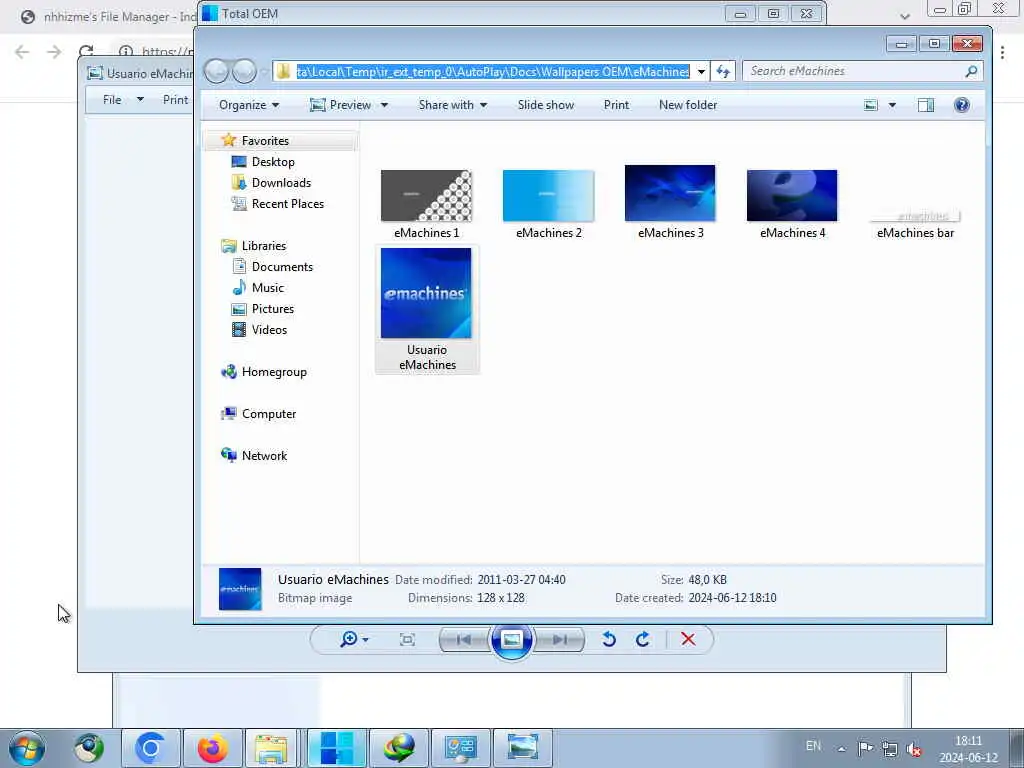Go to next image in Photo Viewer
This screenshot has width=1024, height=768.
[x=559, y=639]
